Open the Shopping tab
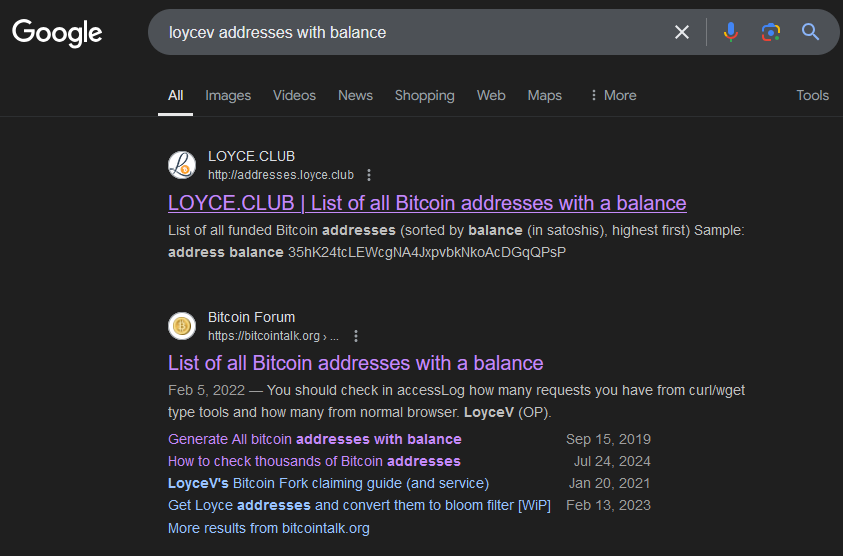Screen dimensions: 843x556 [x=425, y=96]
